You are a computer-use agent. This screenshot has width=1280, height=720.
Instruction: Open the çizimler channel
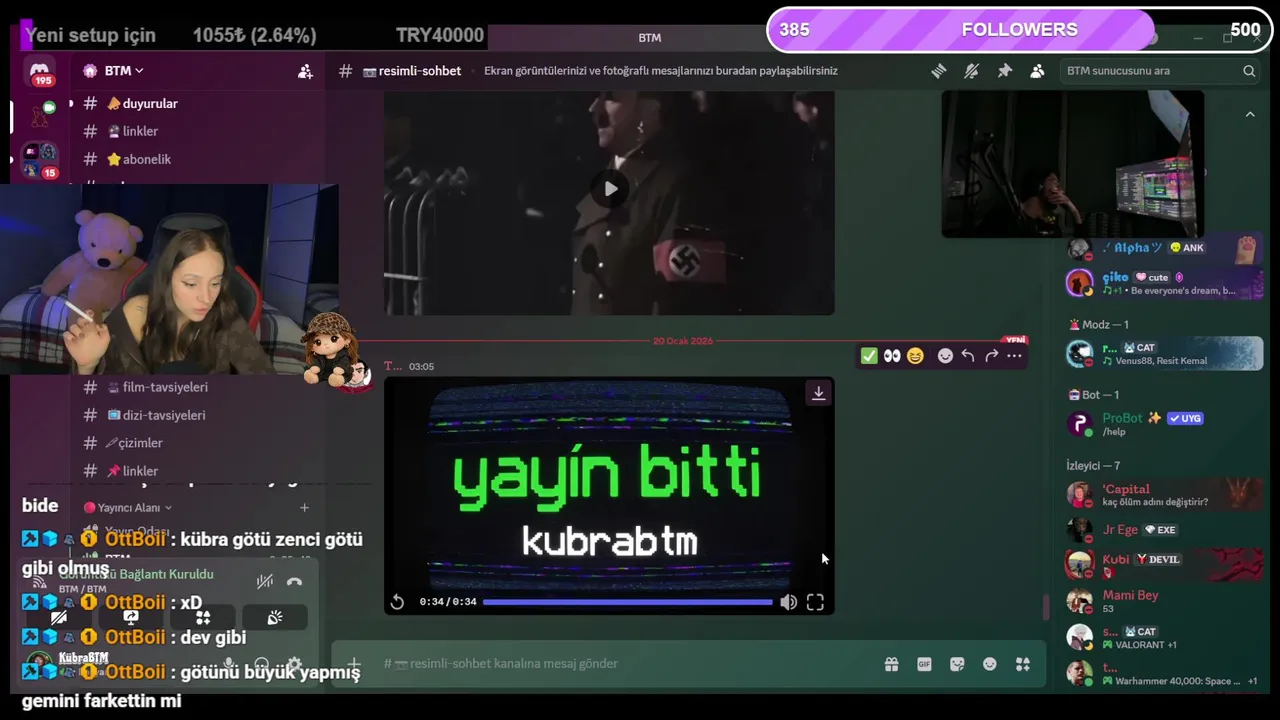tap(134, 443)
